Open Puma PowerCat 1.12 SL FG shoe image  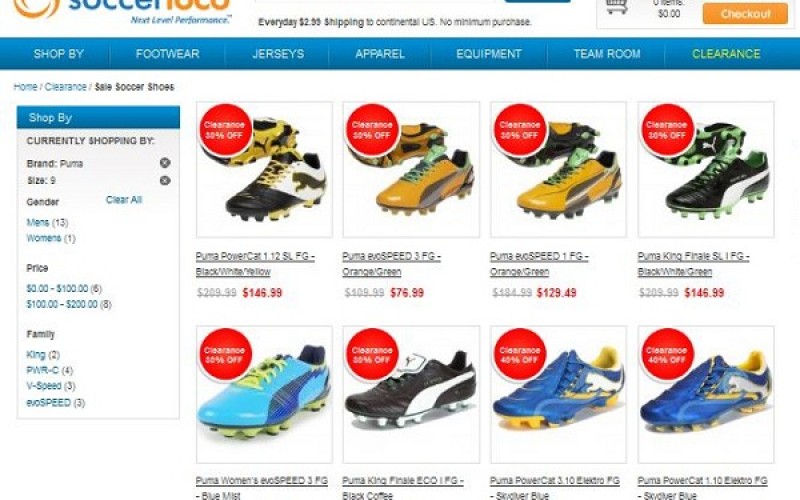264,169
